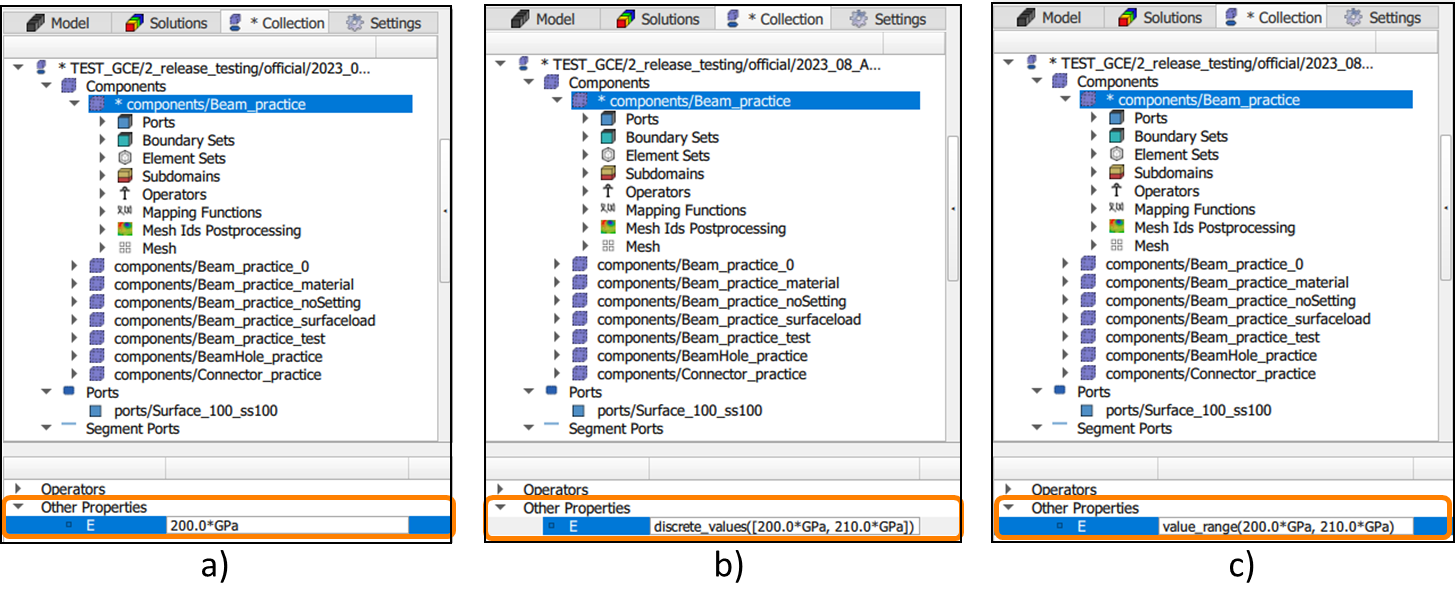The height and width of the screenshot is (610, 1455).
Task: Click the Beam_practice component icon in panel c
Action: 1089,100
